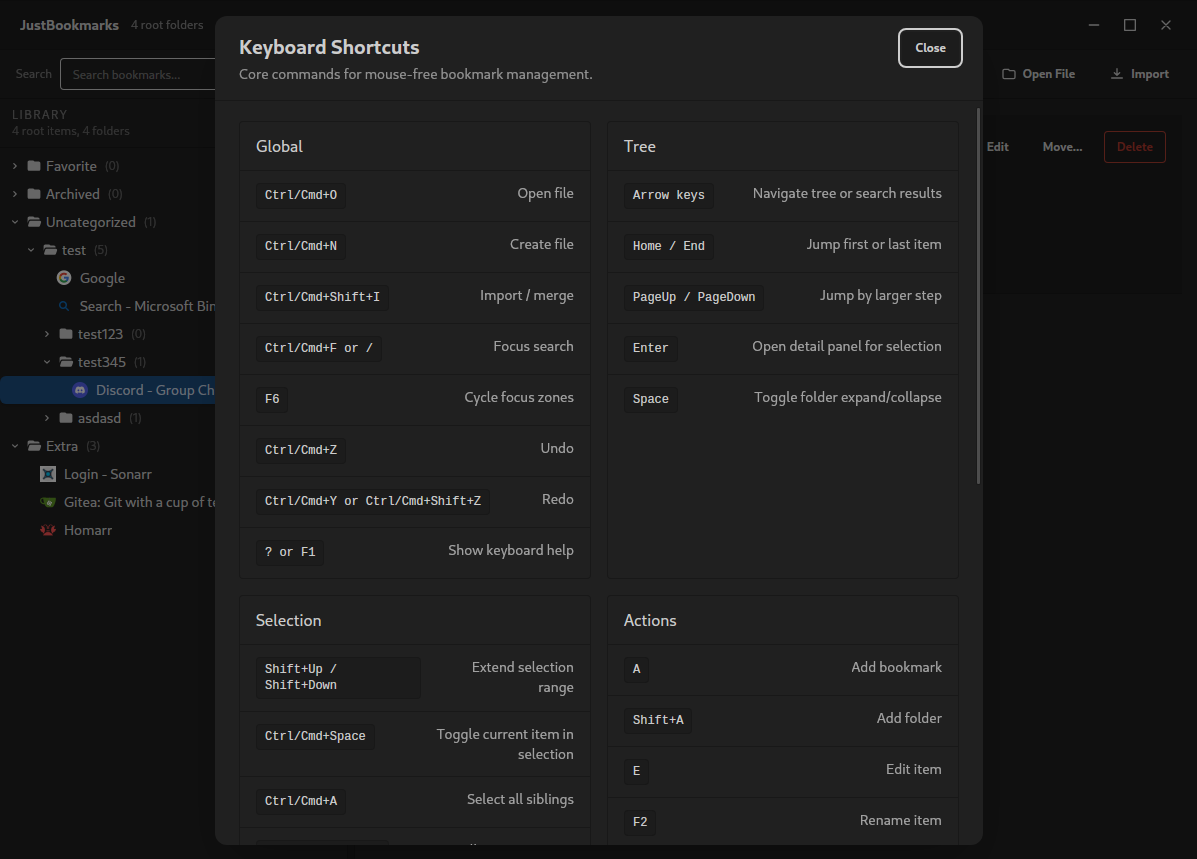
Task: Expand the Favorite folder chevron
Action: [15, 166]
